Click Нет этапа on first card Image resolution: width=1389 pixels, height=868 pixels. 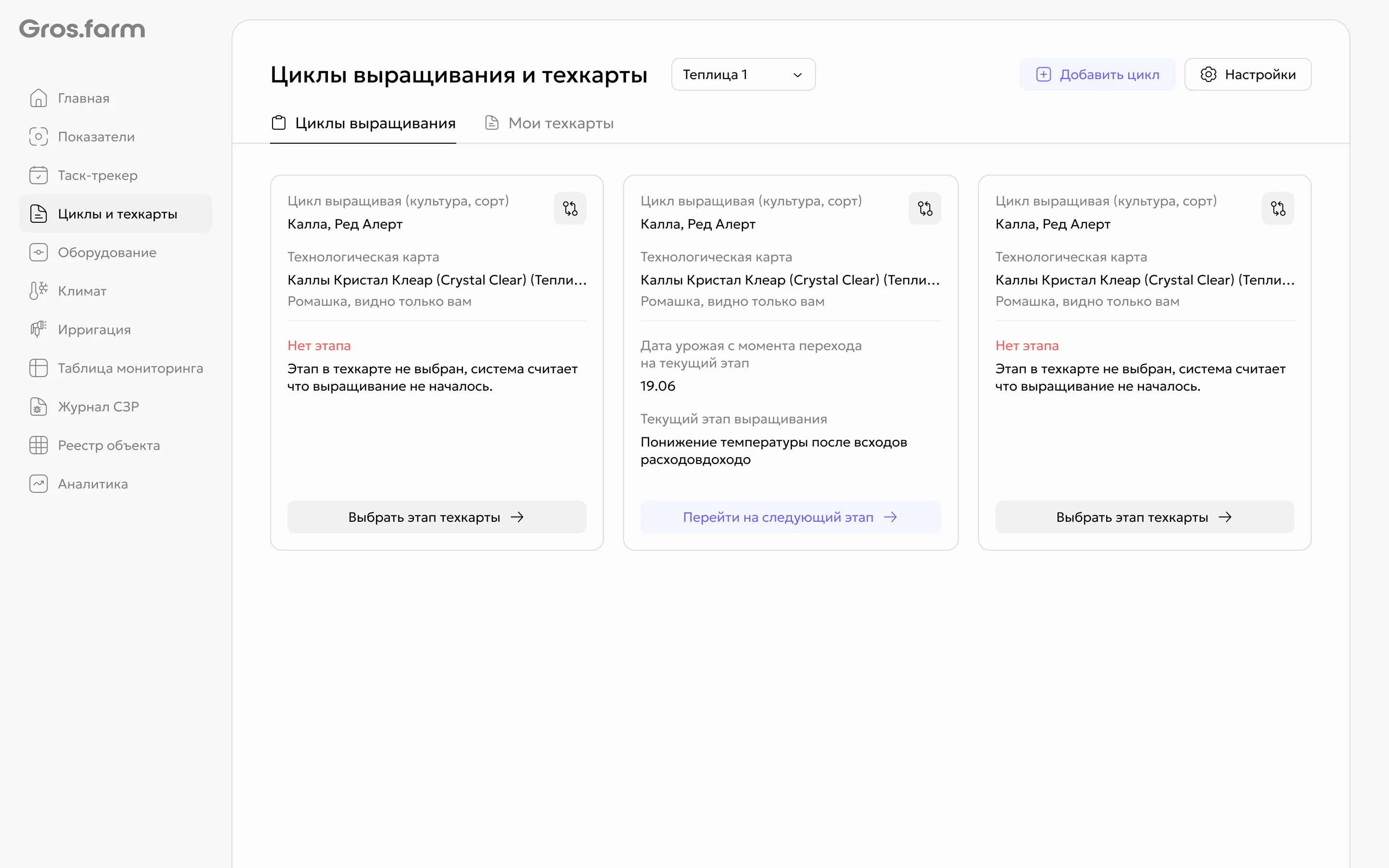[x=319, y=346]
